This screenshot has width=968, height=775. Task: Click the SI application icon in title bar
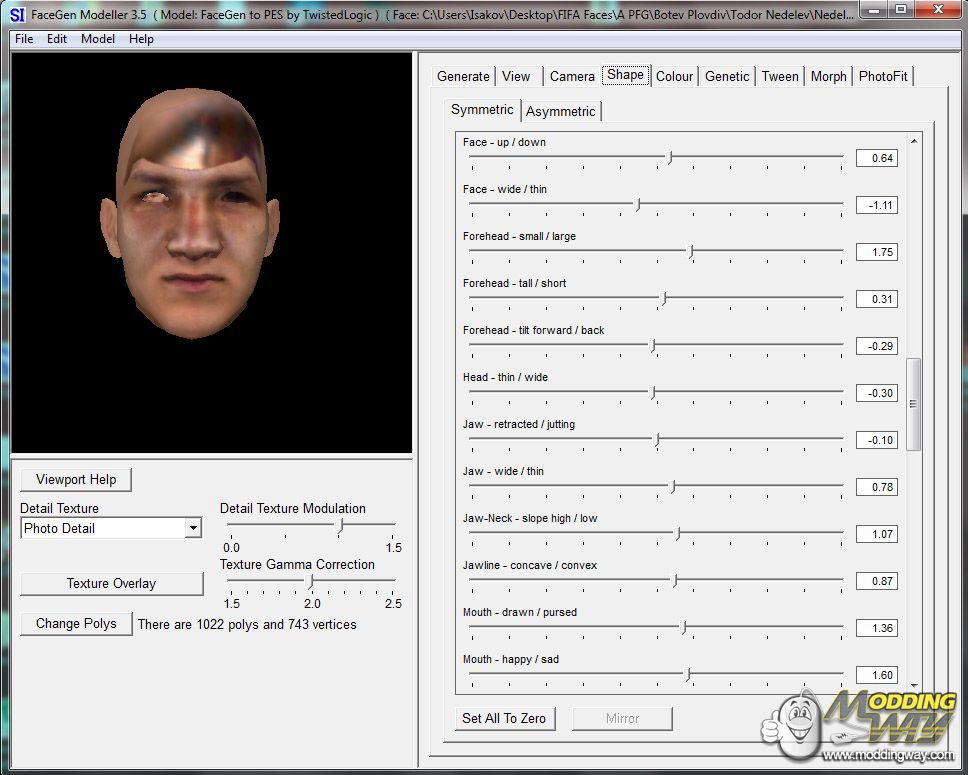pos(17,15)
